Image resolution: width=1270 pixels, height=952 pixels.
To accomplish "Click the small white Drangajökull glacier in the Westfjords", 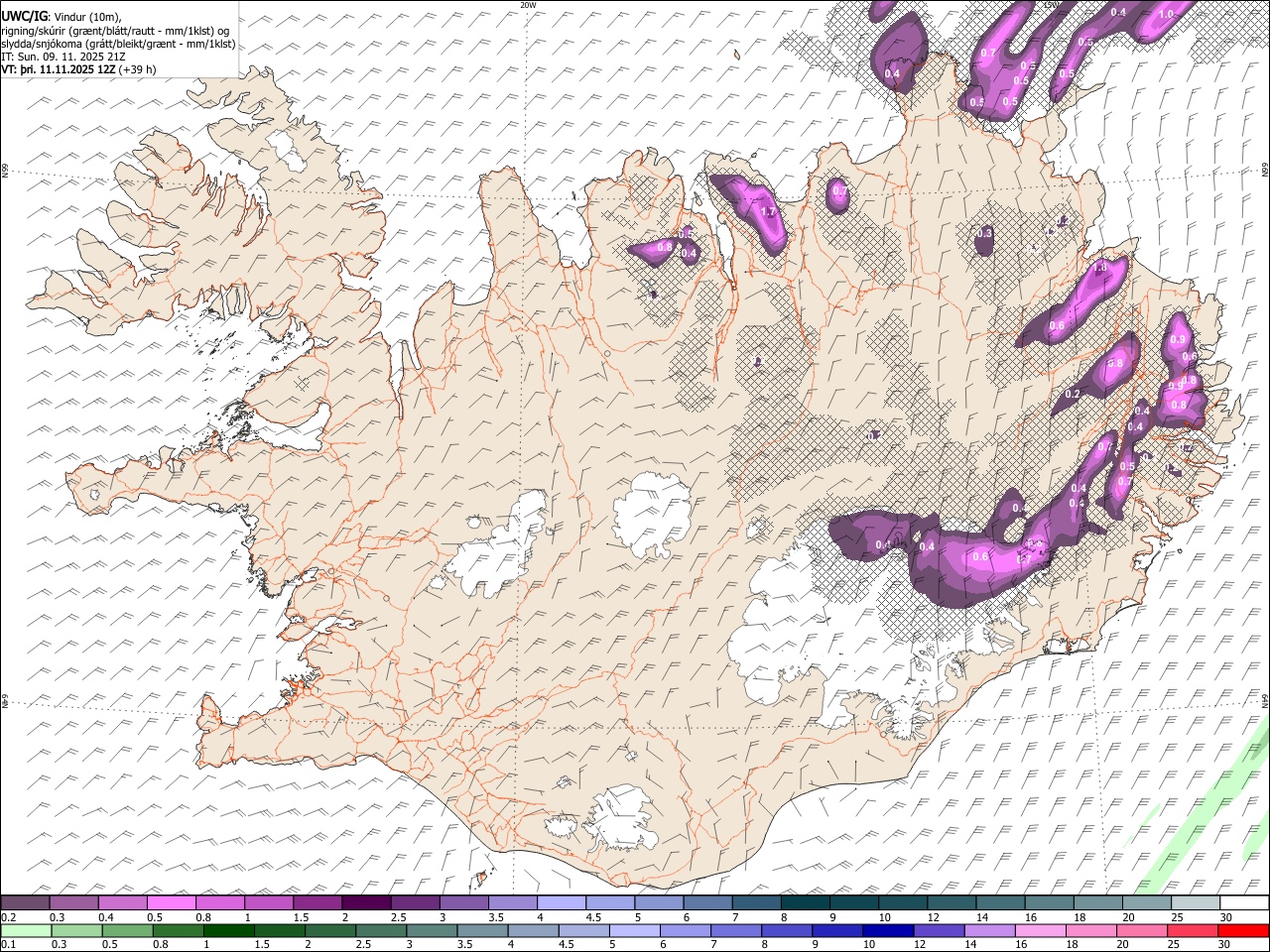I will pyautogui.click(x=288, y=149).
